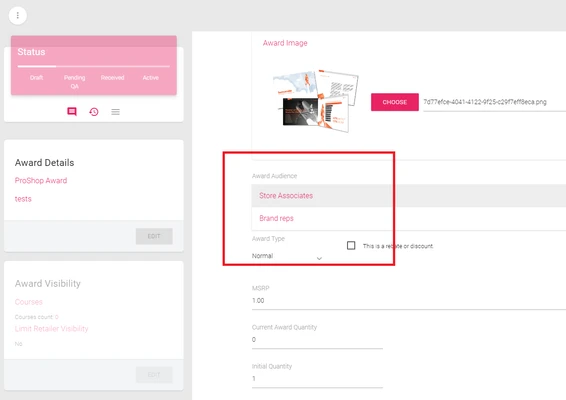The width and height of the screenshot is (566, 400).
Task: Click the image filename field
Action: [x=495, y=102]
